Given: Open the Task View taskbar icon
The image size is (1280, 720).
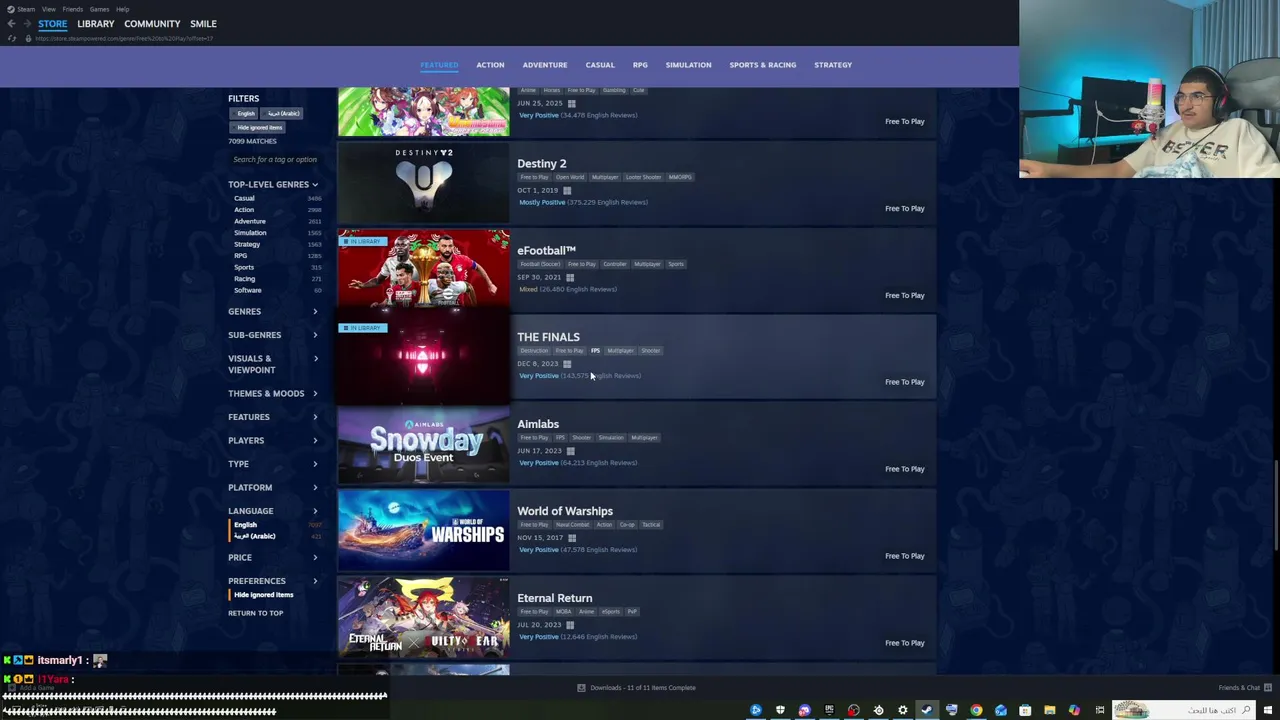Looking at the screenshot, I should pyautogui.click(x=1099, y=710).
